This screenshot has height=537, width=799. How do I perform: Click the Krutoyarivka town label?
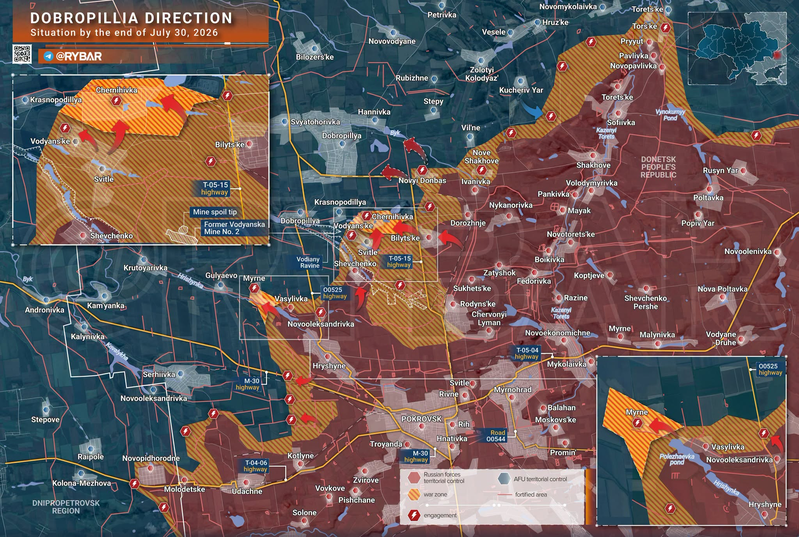(x=145, y=267)
